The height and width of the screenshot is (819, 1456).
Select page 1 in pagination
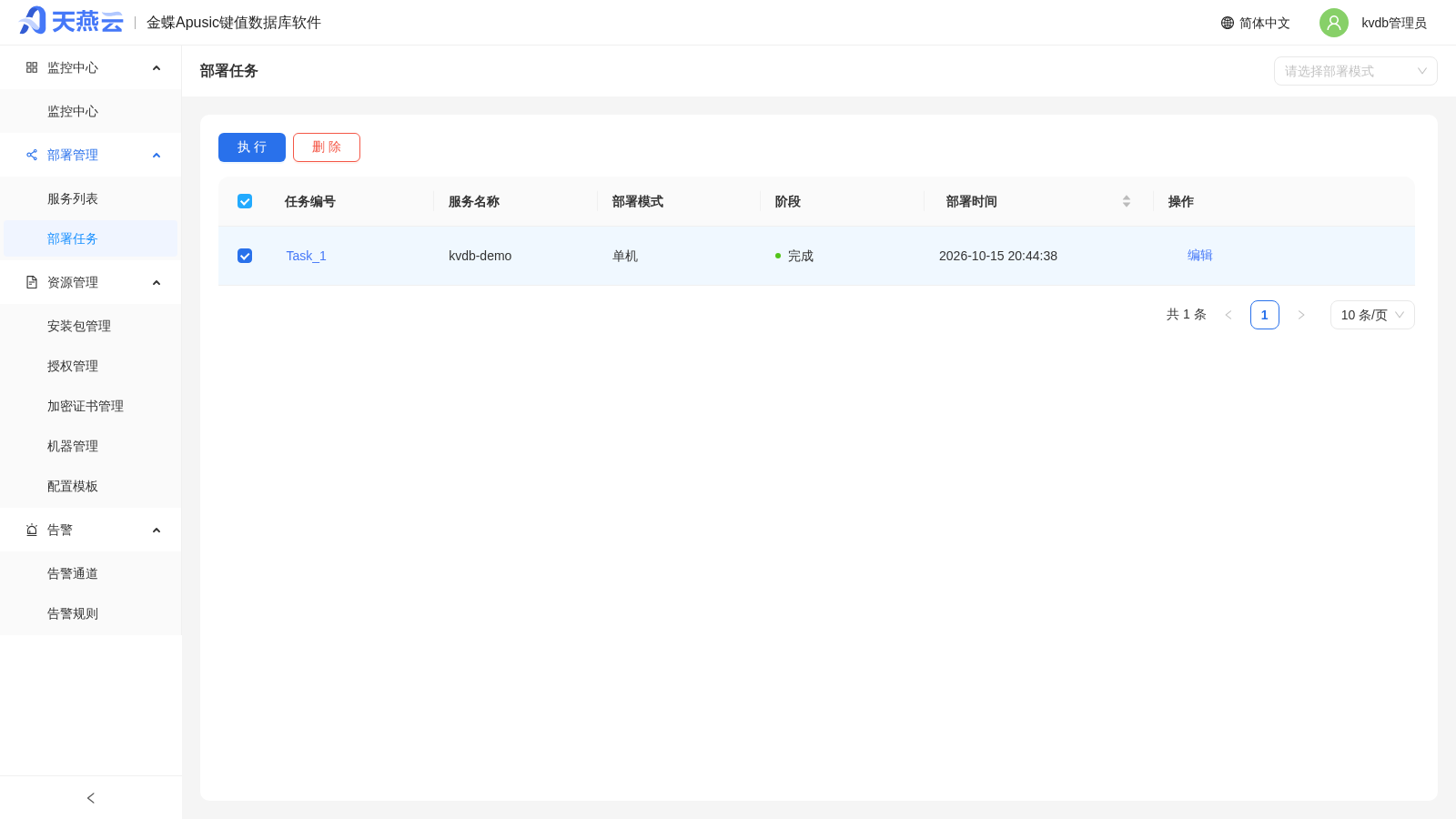[x=1265, y=315]
